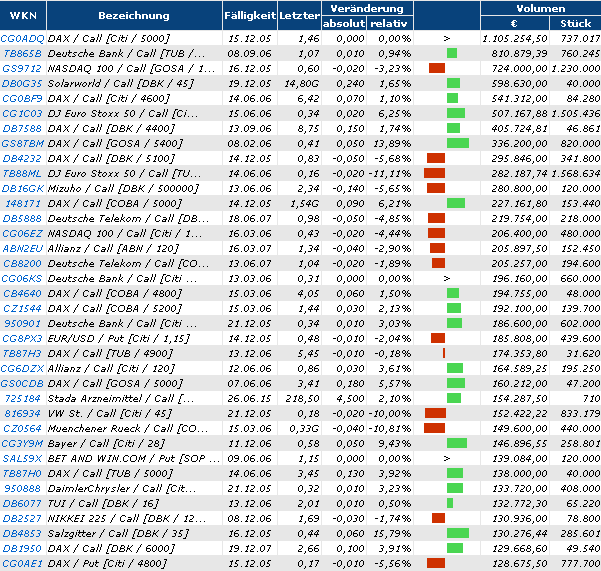Open the DB0G35 Solarworld WKN link

22,84
